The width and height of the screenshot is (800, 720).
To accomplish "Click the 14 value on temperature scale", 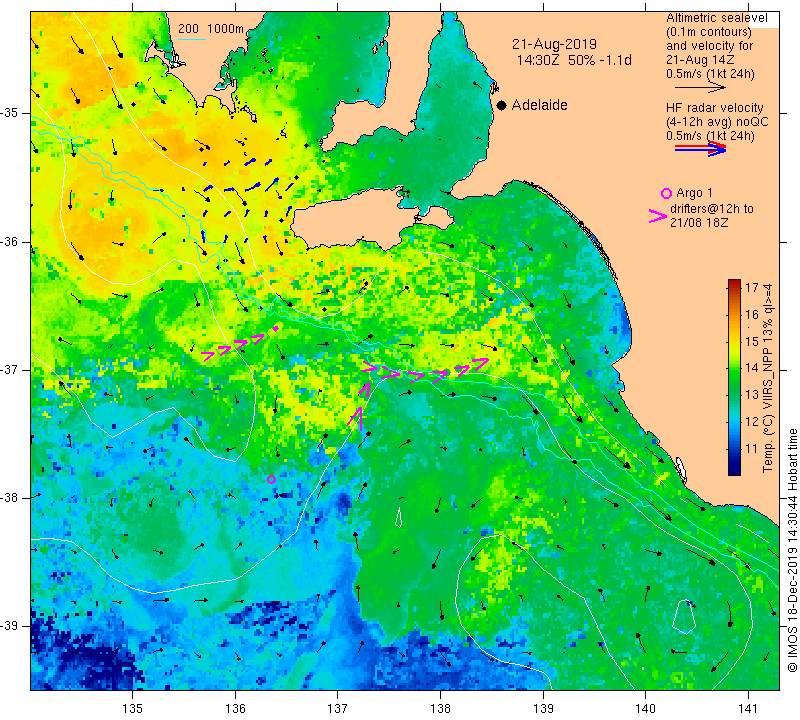I will pos(752,368).
